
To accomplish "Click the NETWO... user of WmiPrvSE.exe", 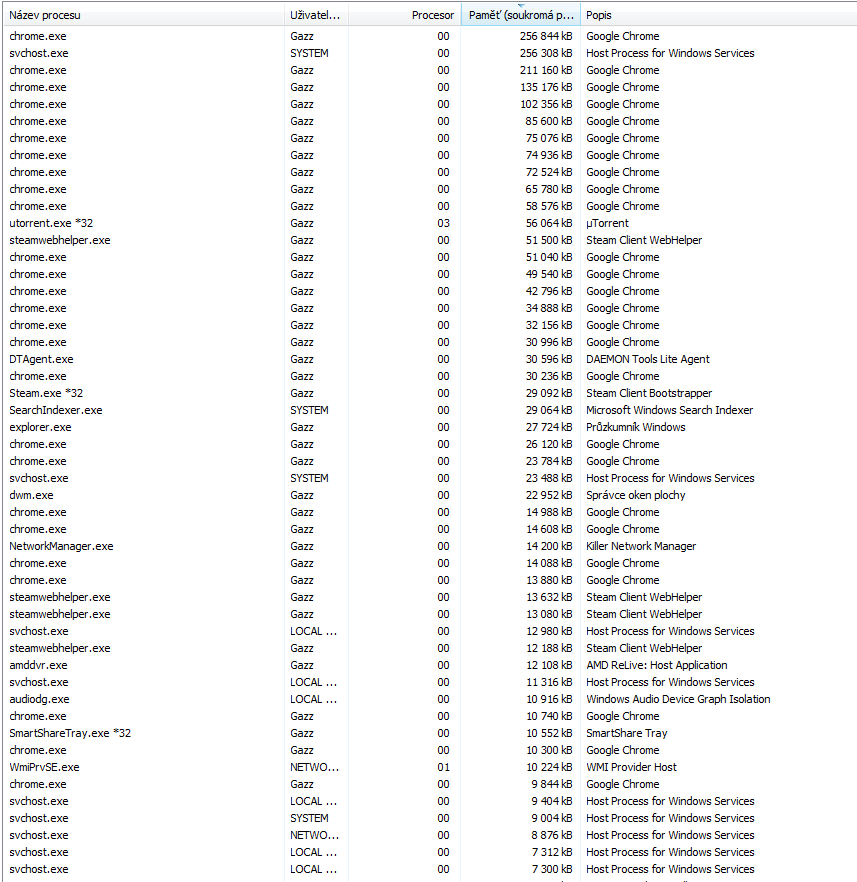I will coord(314,767).
